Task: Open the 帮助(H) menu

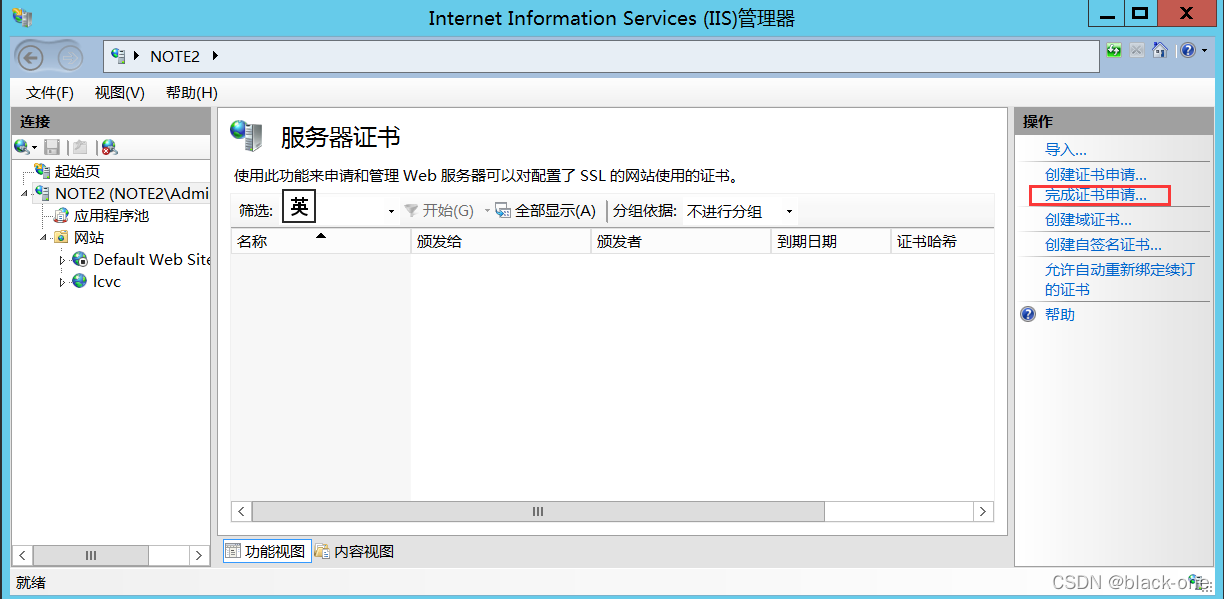Action: point(191,93)
